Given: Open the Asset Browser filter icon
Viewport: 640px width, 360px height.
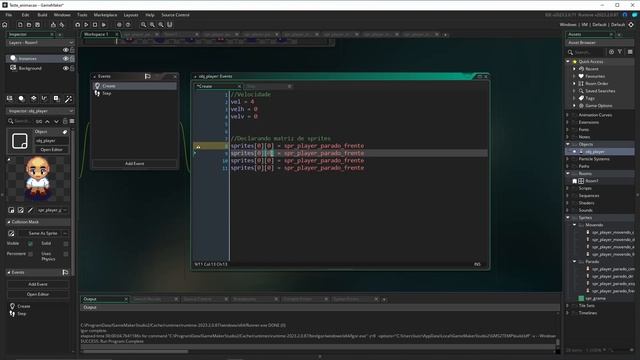Looking at the screenshot, I should pyautogui.click(x=620, y=52).
